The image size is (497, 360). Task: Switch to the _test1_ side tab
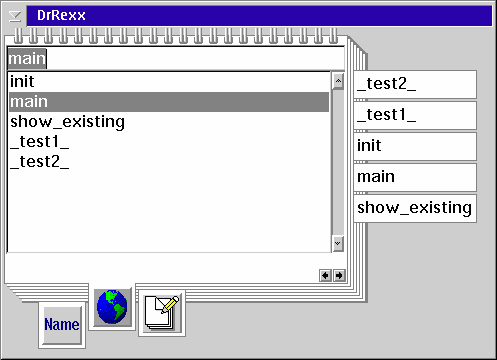pyautogui.click(x=415, y=115)
